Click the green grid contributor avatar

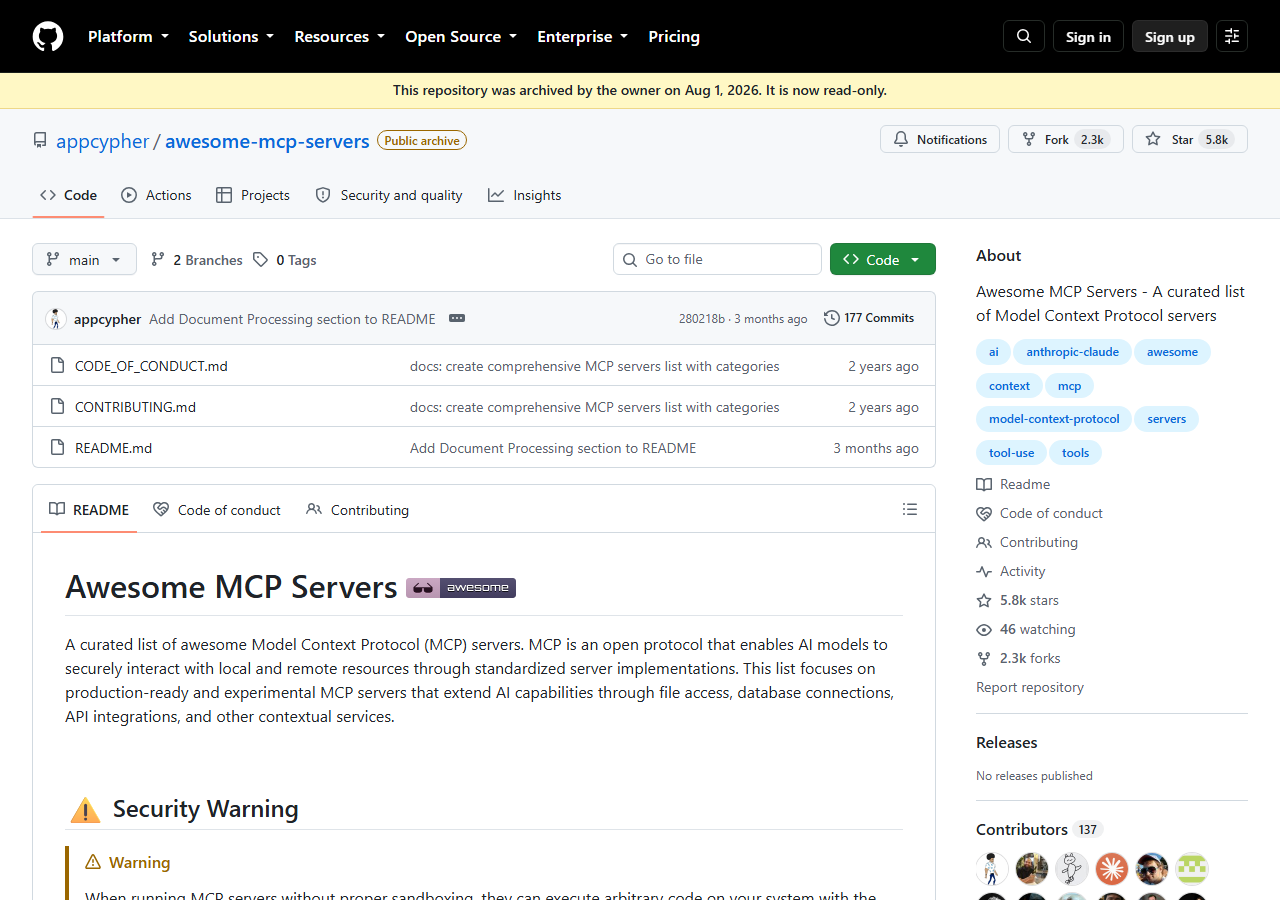click(1192, 868)
